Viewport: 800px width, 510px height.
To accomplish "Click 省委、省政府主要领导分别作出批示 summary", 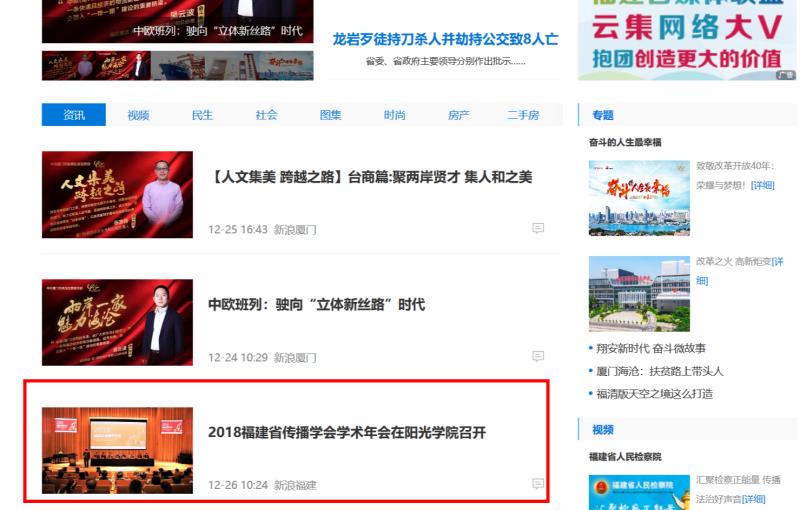I will [445, 61].
